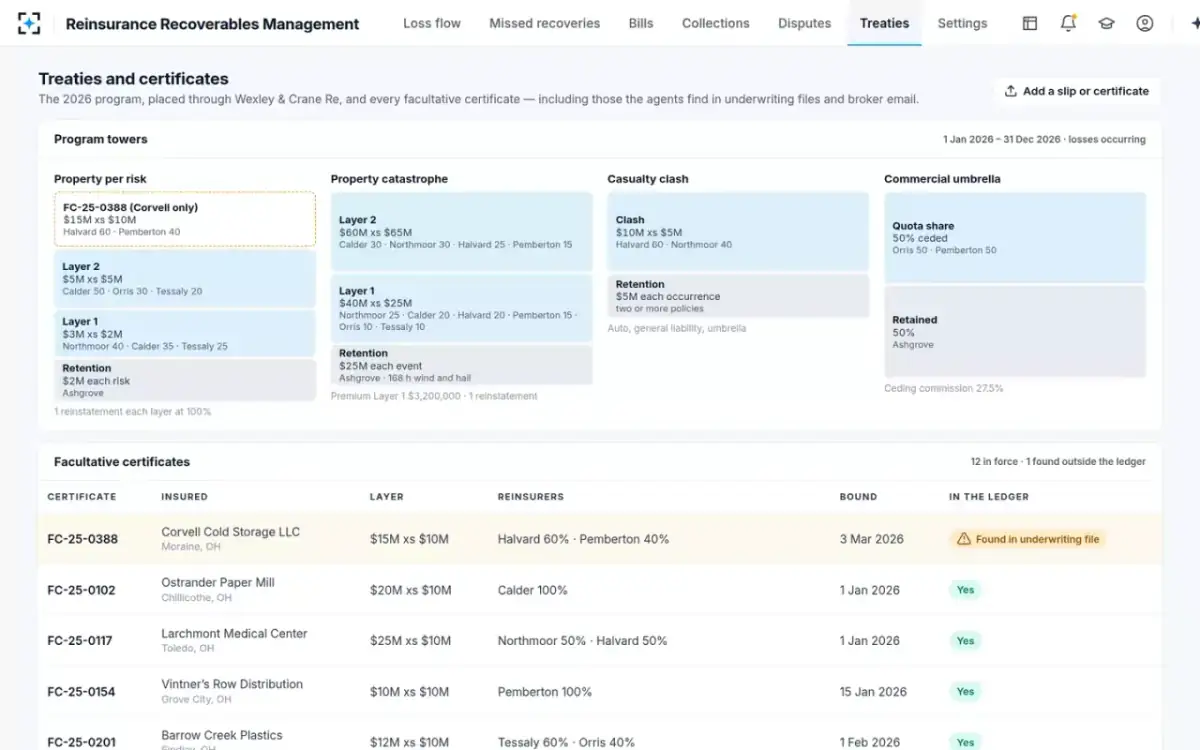This screenshot has width=1200, height=750.
Task: Select the Retained 50% Ashgrove block
Action: [x=1015, y=332]
